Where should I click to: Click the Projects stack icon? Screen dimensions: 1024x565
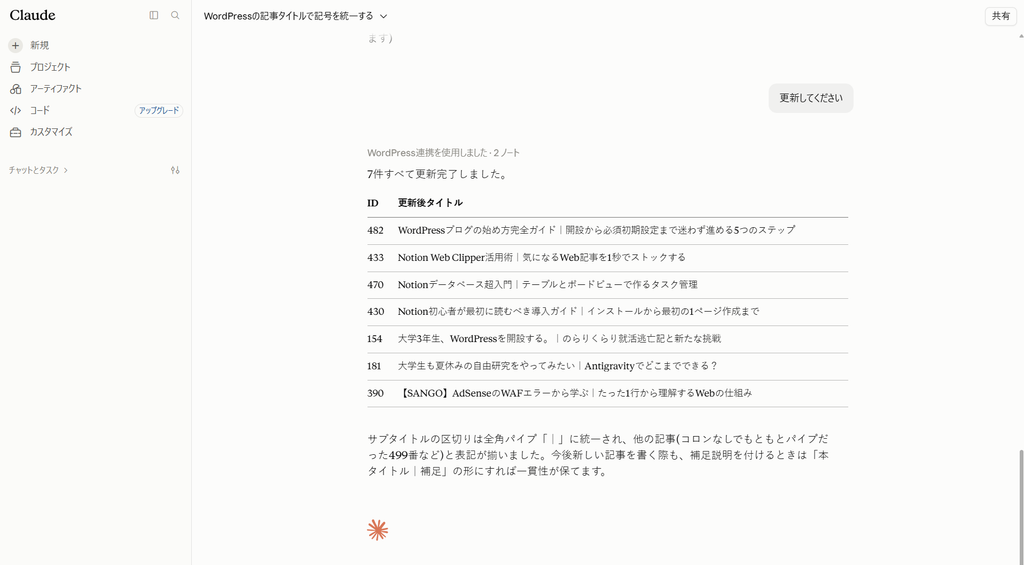[x=16, y=67]
